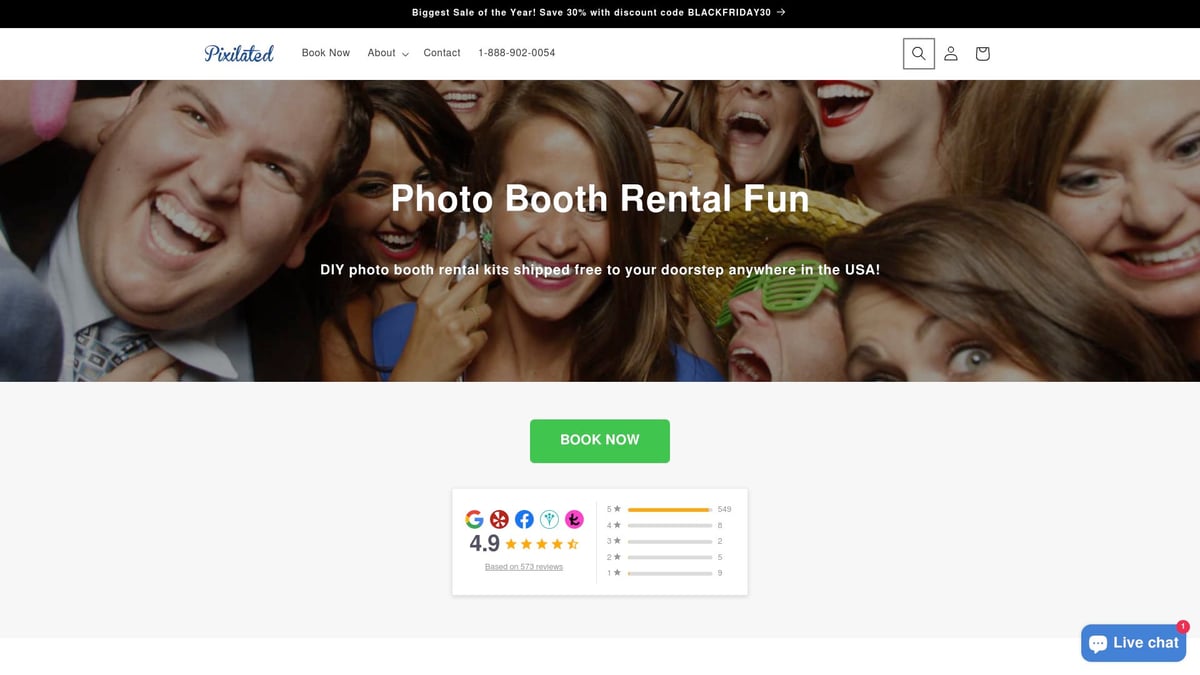1200x675 pixels.
Task: Open the Based on 573 reviews link
Action: click(523, 566)
